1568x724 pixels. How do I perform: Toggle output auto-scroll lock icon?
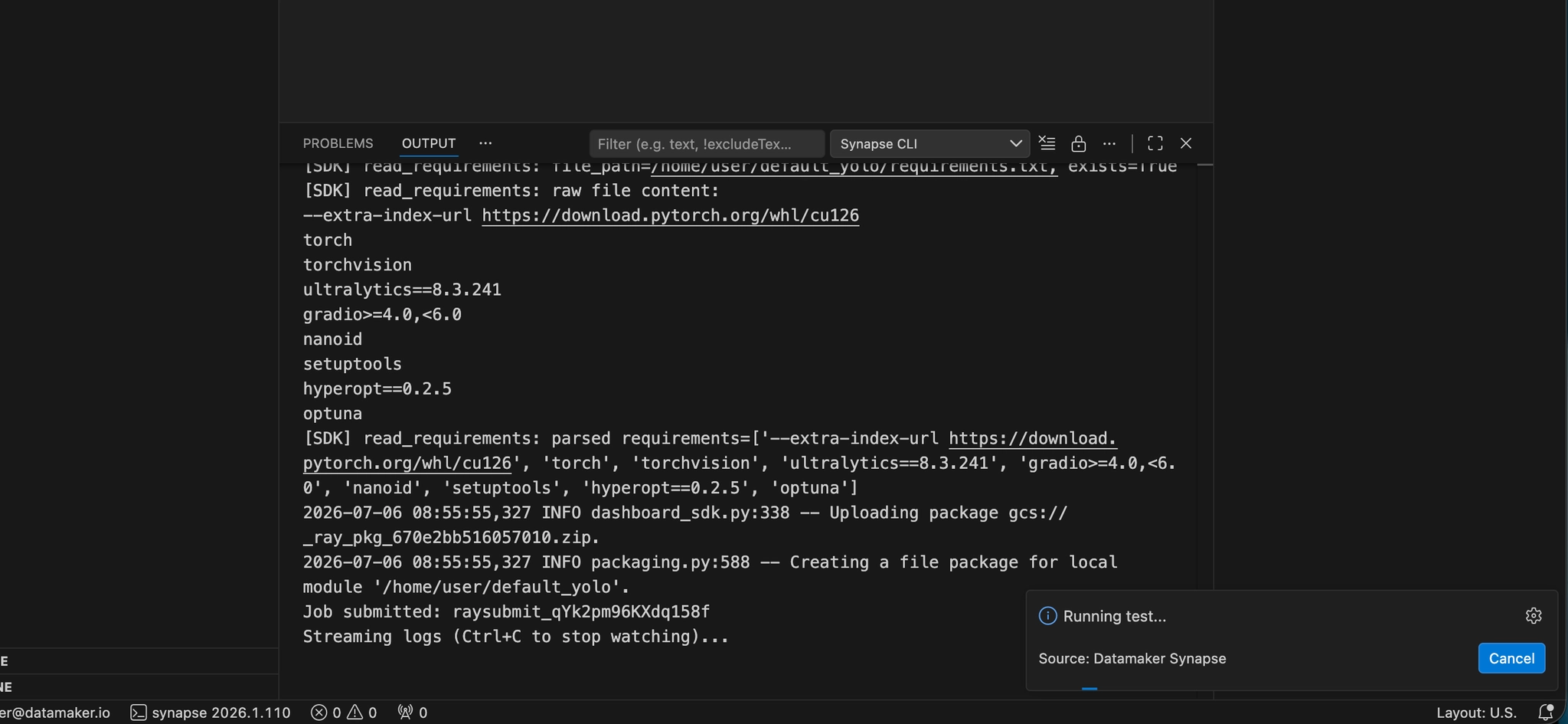(x=1078, y=143)
